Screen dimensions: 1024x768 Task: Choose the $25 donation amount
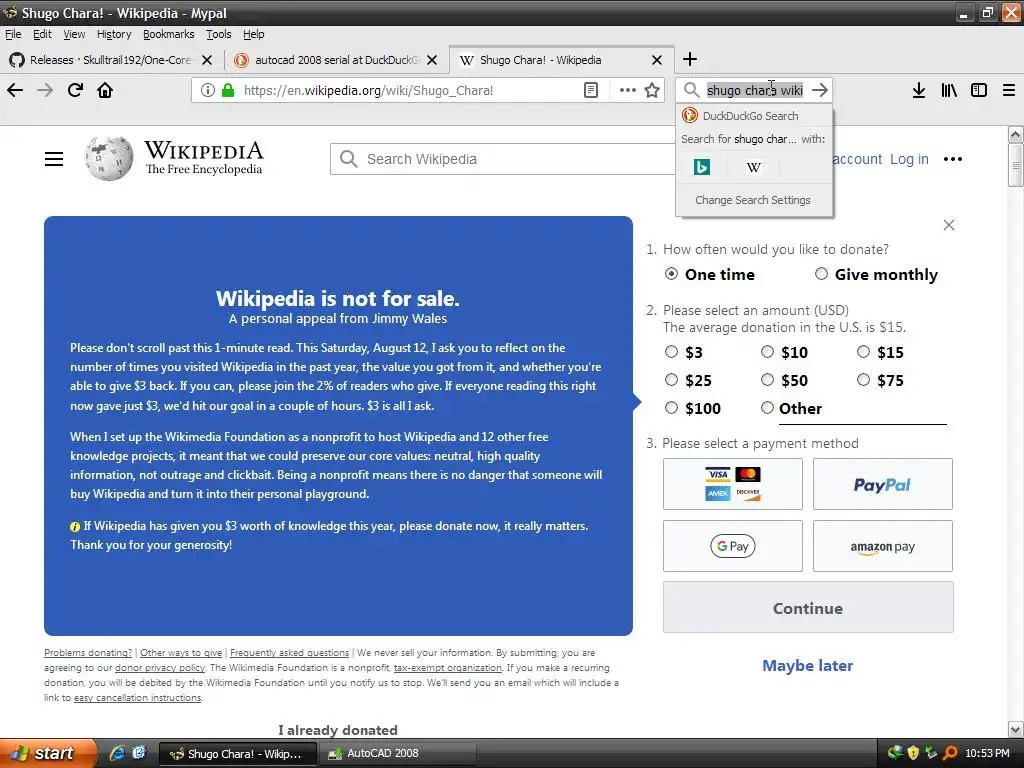671,380
